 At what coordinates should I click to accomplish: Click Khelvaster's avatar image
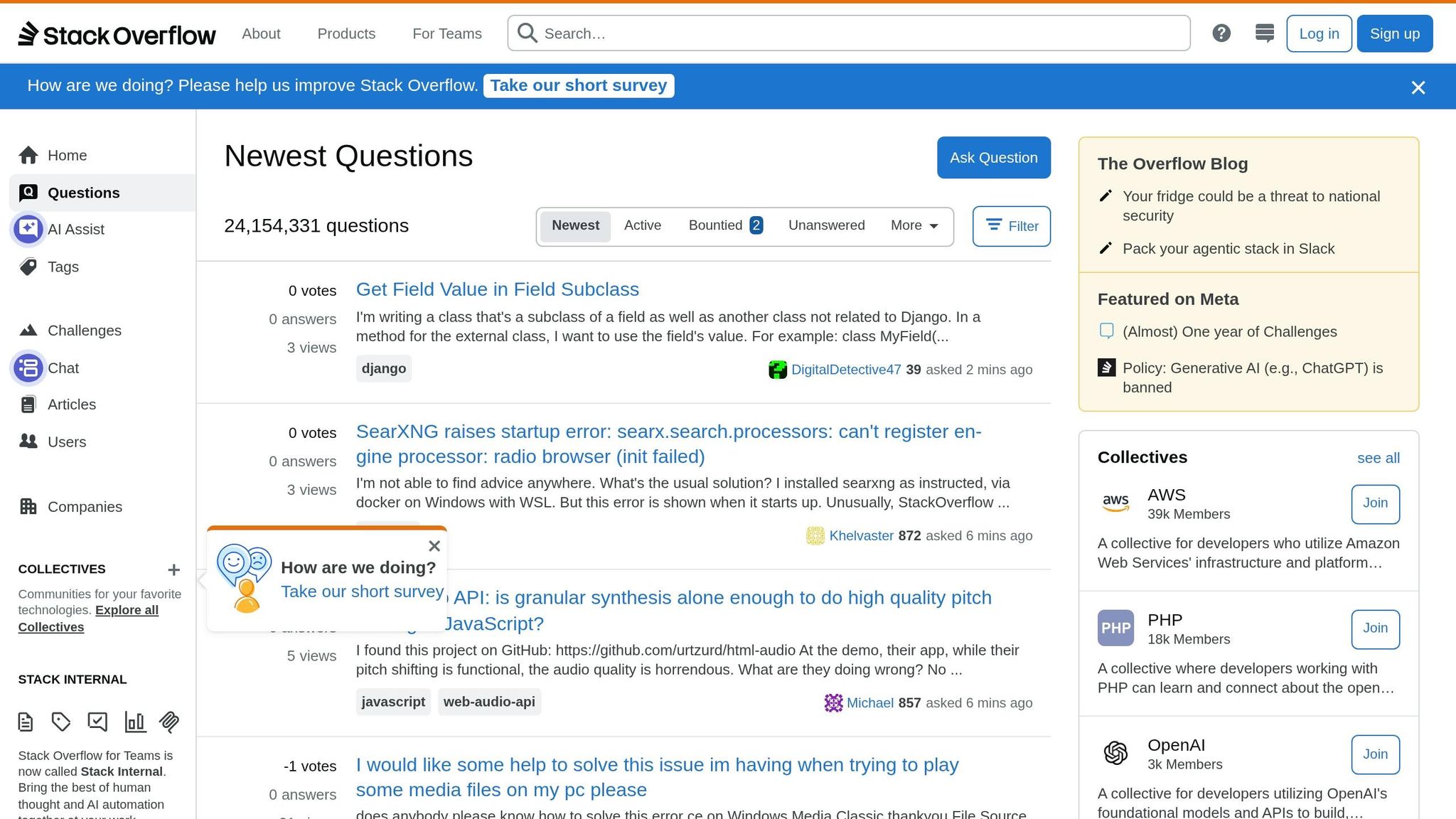815,535
